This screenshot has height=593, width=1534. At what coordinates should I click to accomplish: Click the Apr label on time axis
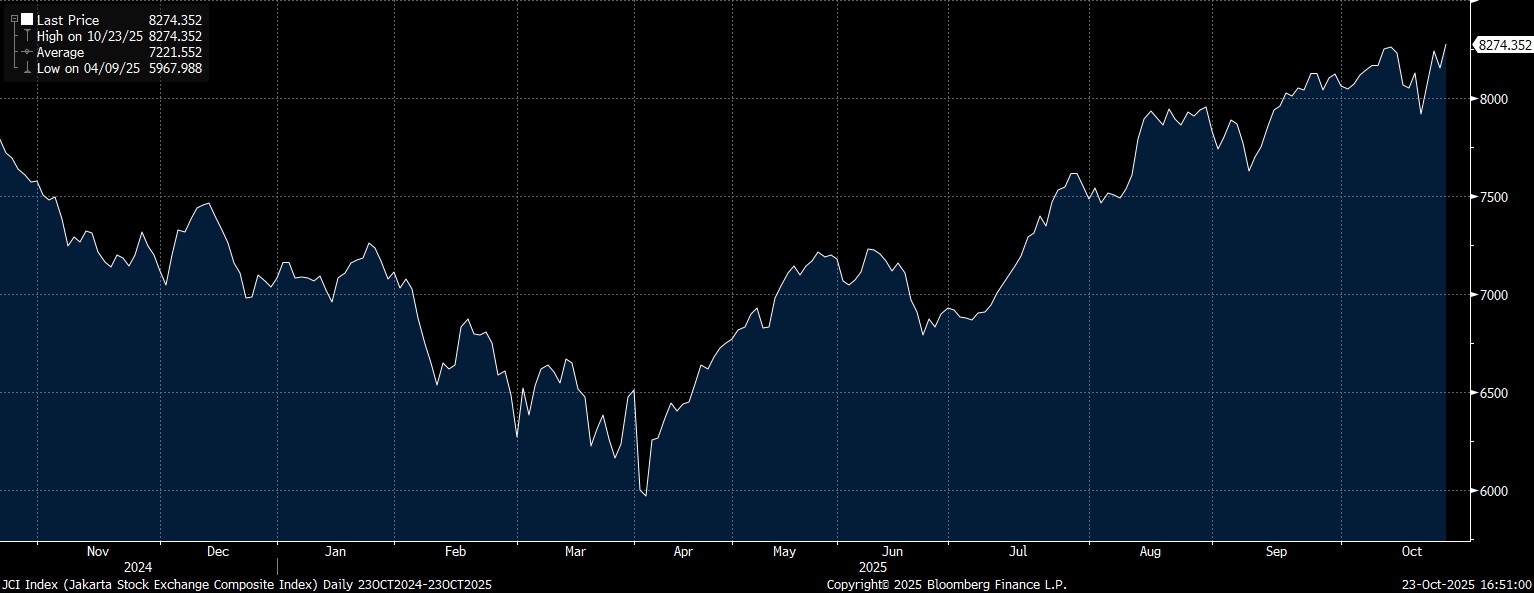(683, 551)
